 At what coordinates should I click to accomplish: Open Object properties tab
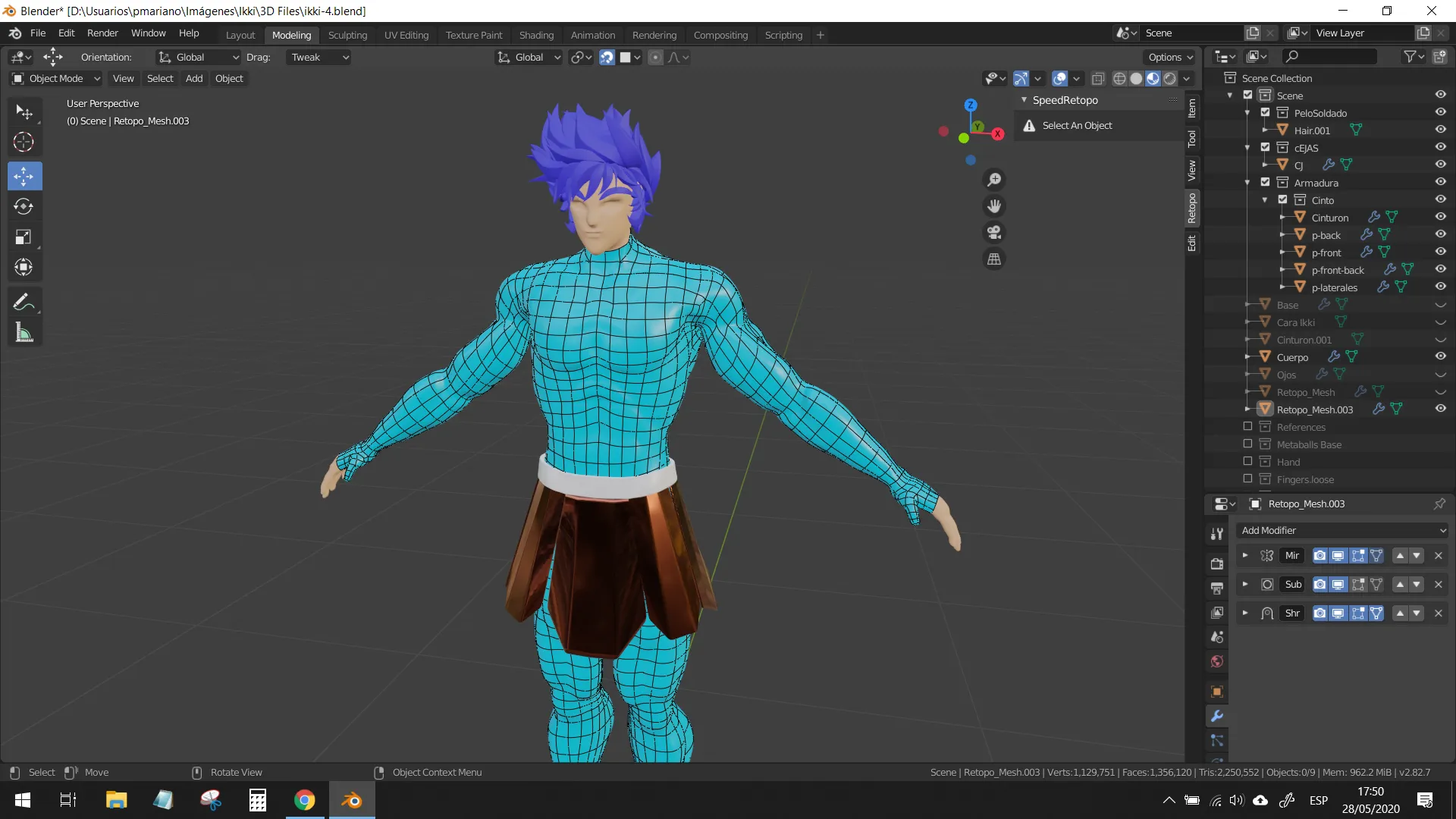click(1217, 692)
